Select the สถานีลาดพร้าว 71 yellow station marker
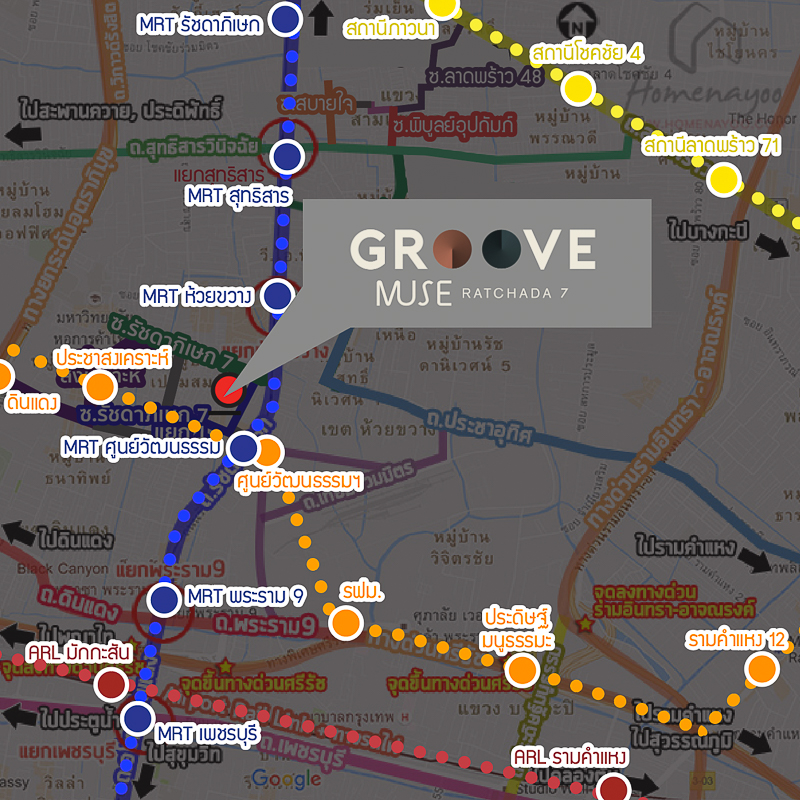Viewport: 800px width, 800px height. tap(723, 179)
